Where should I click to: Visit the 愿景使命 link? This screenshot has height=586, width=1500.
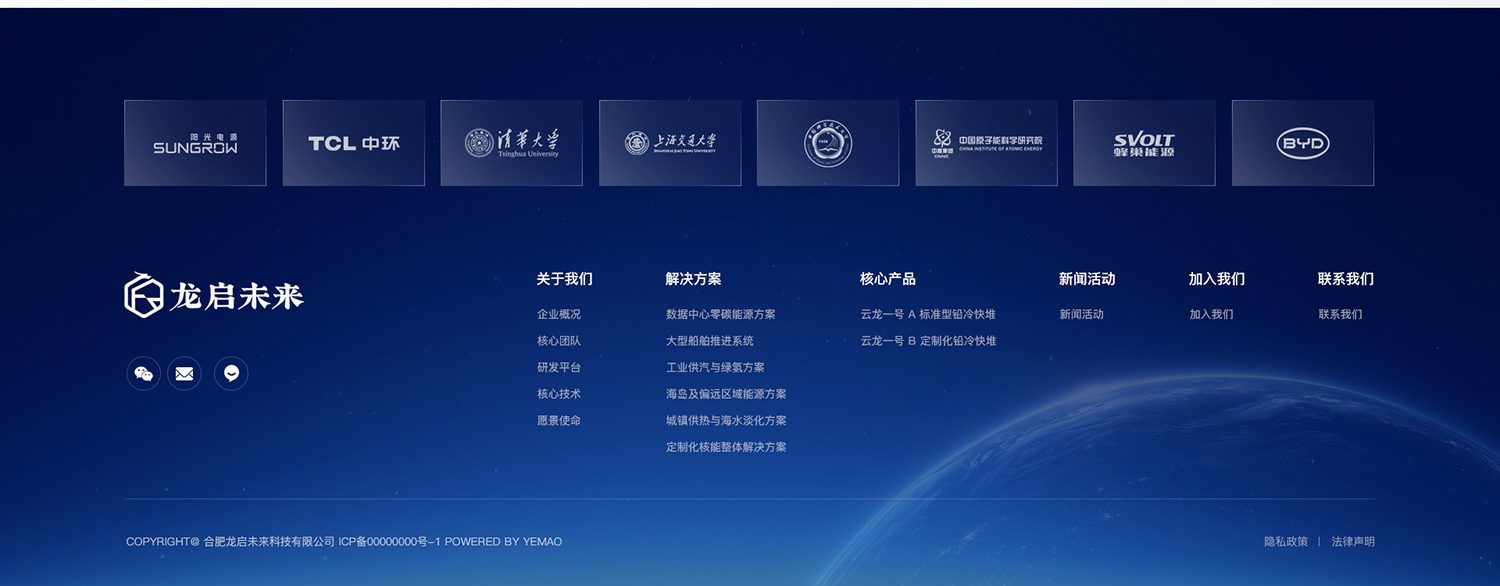[559, 421]
